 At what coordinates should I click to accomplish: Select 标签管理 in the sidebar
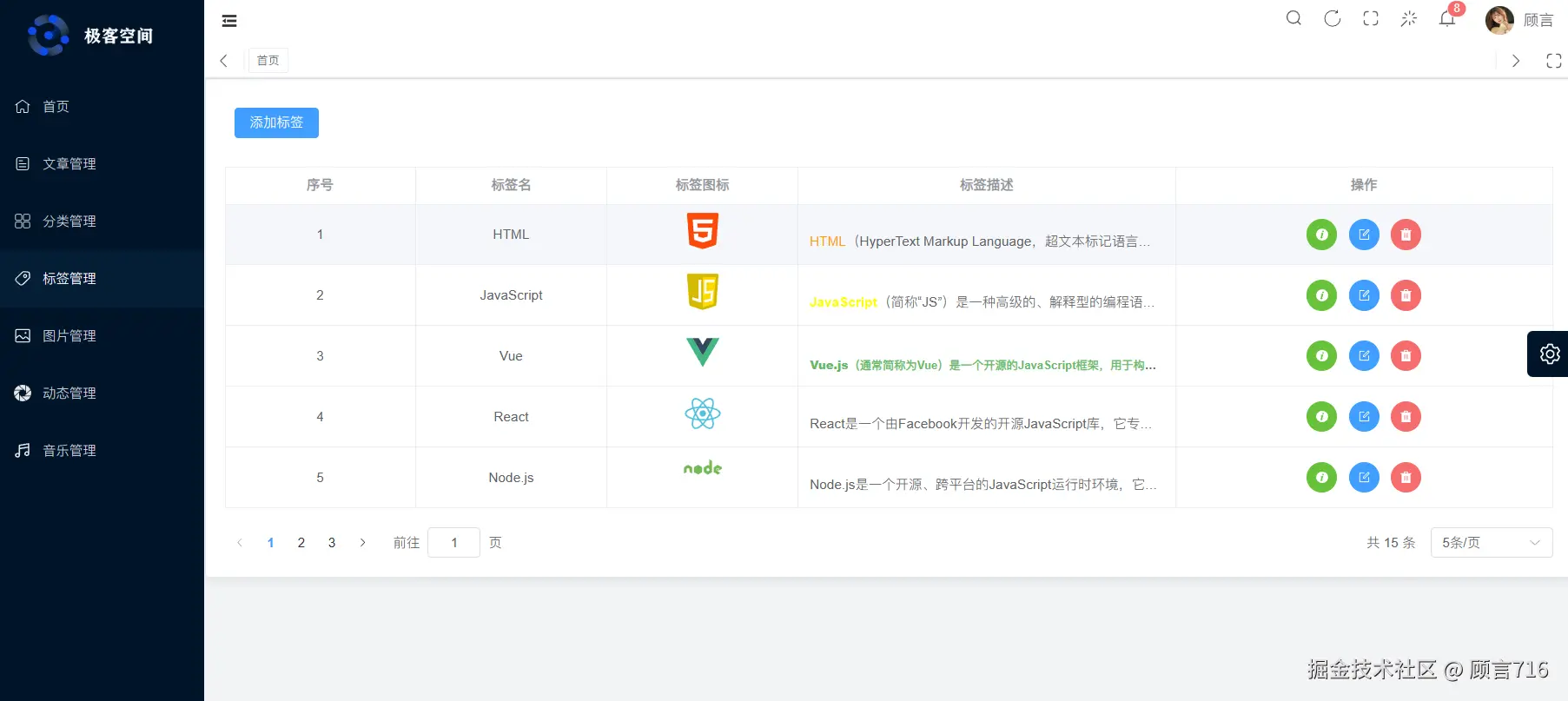click(102, 278)
